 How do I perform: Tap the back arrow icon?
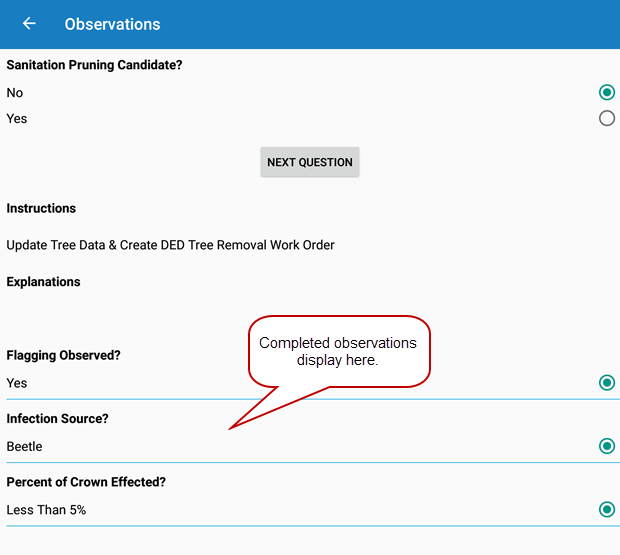coord(29,24)
